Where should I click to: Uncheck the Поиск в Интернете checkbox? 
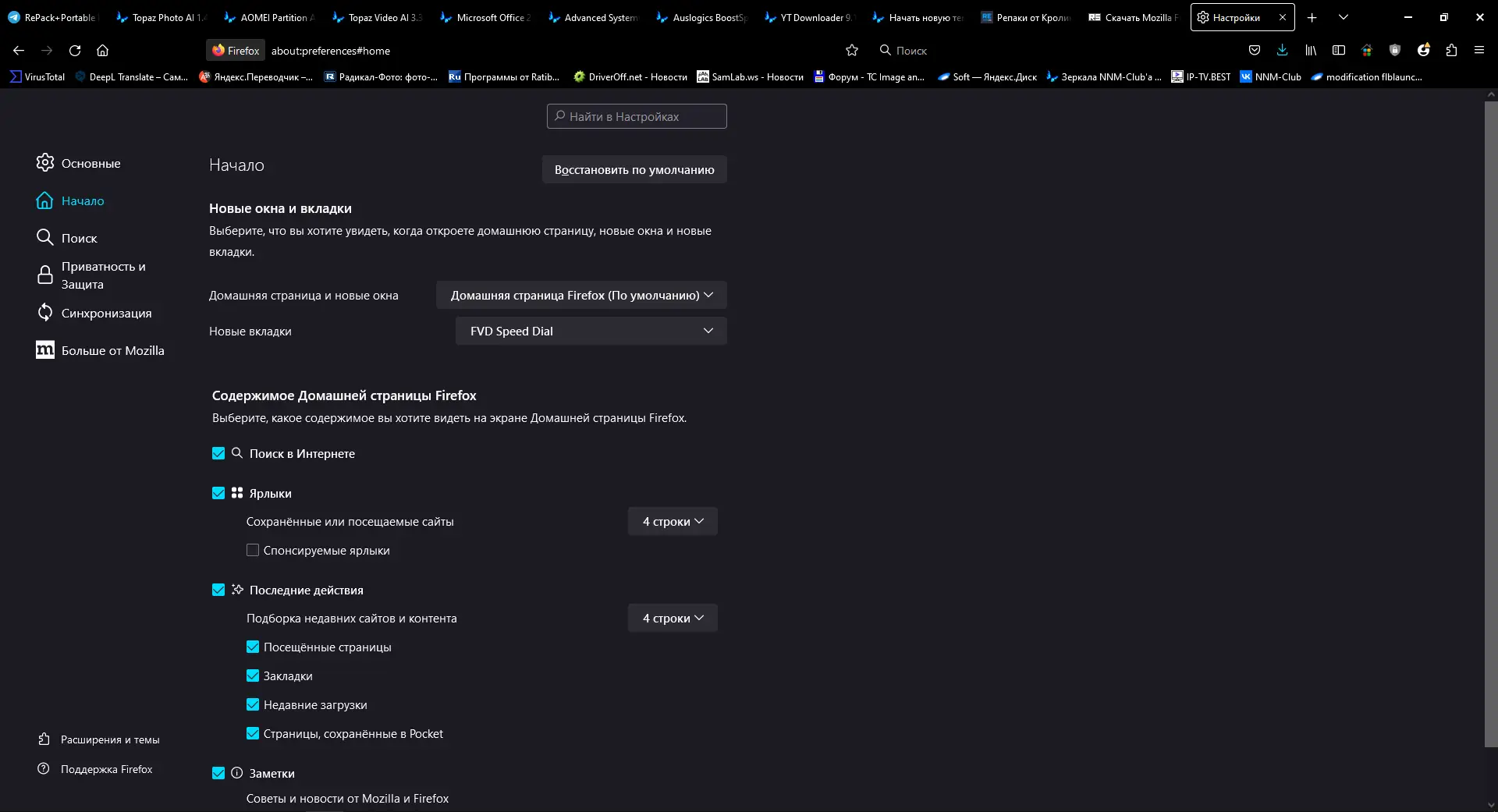coord(218,454)
